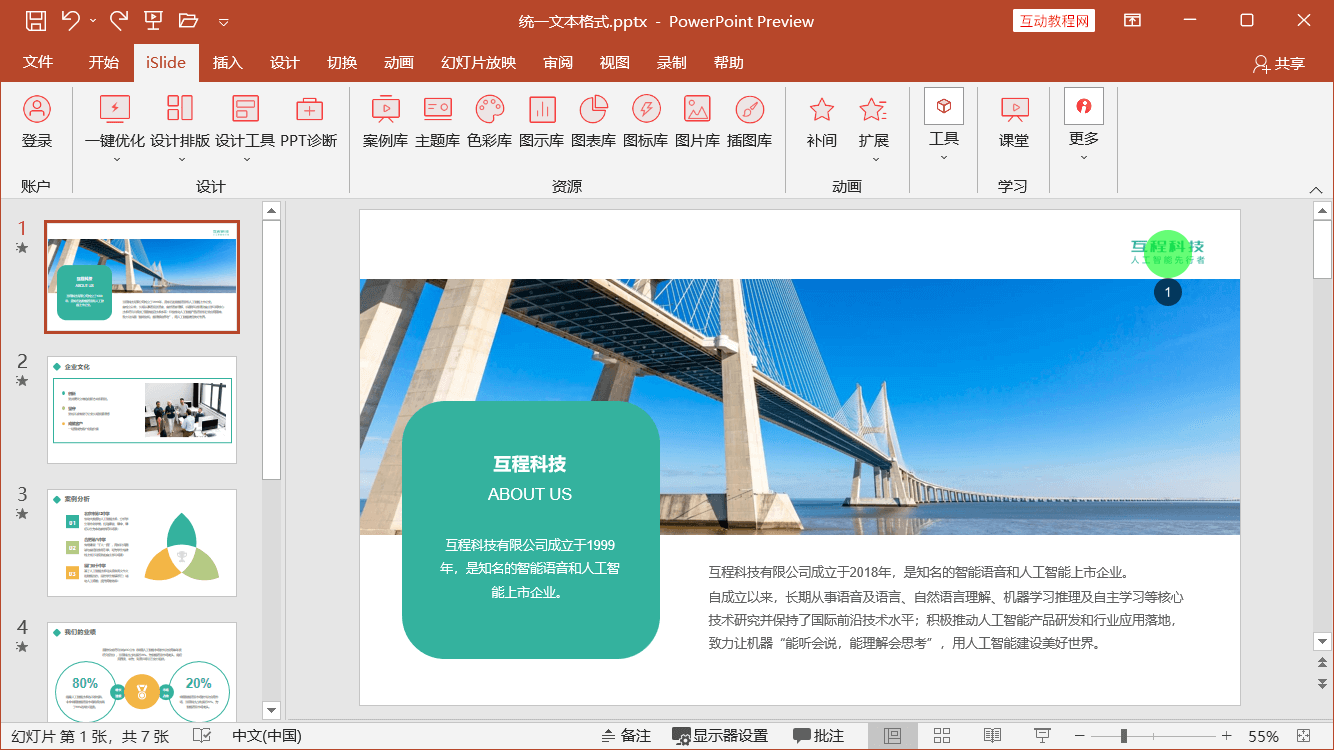Toggle the 批注 comments pane
Screen dimensions: 1334x750
click(818, 736)
